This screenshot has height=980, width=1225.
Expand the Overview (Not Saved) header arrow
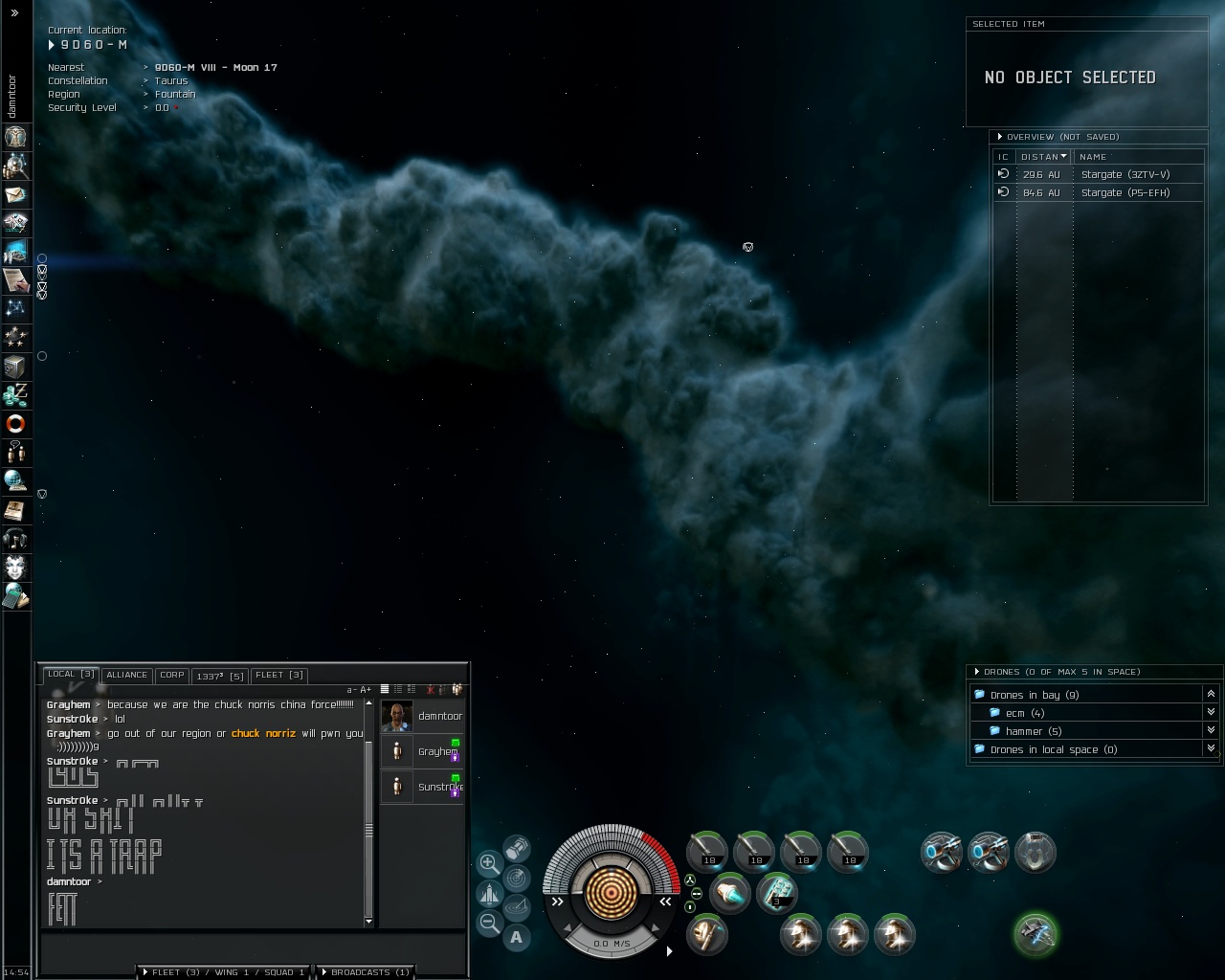tap(1000, 137)
